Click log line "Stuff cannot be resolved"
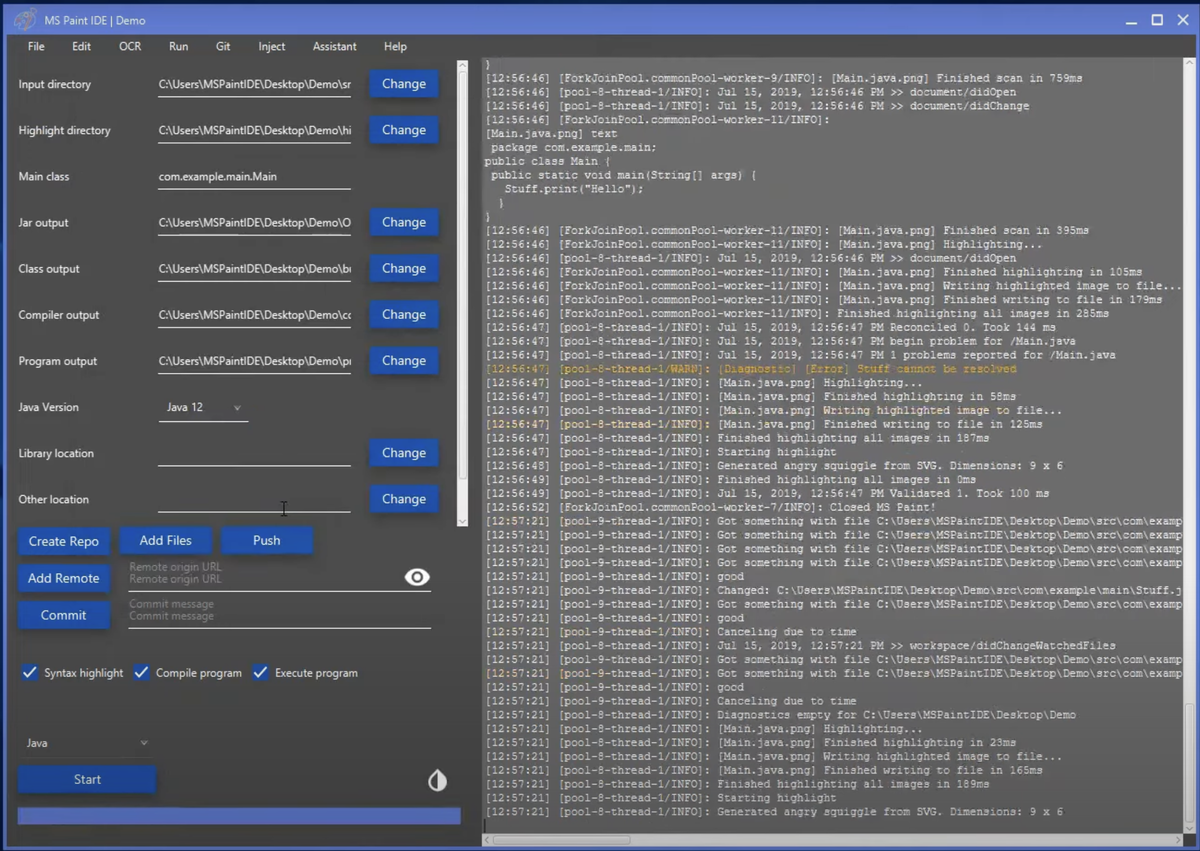 (x=751, y=369)
